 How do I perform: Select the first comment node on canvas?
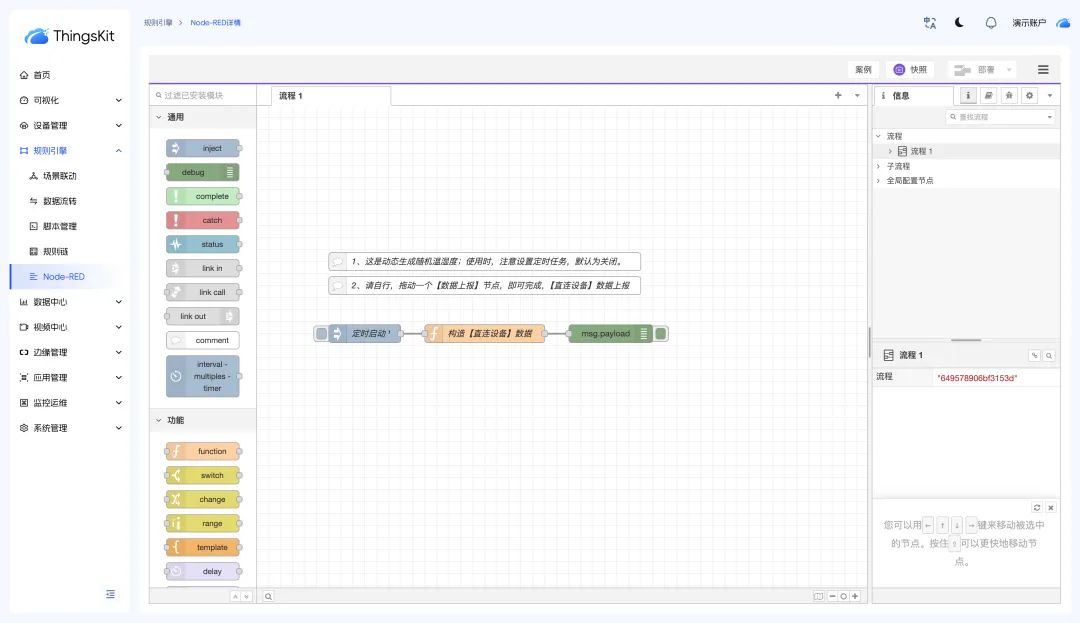[485, 262]
